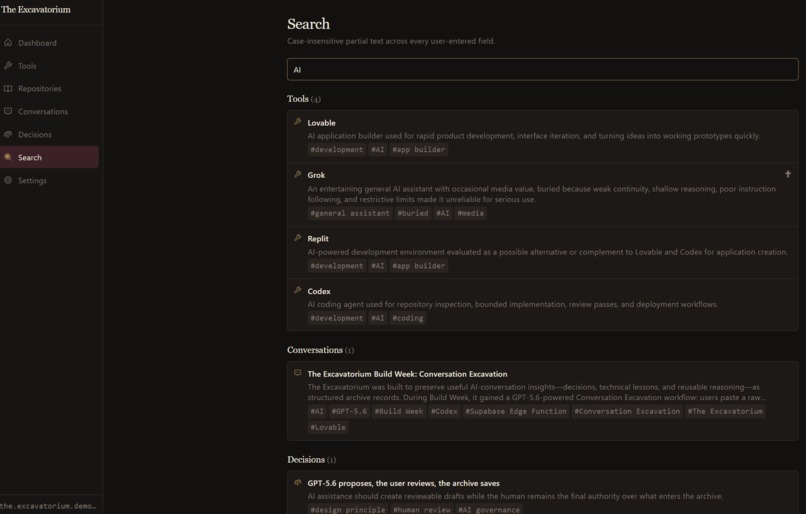This screenshot has height=514, width=806.
Task: Click the #The Excavatorium tag
Action: pos(725,411)
